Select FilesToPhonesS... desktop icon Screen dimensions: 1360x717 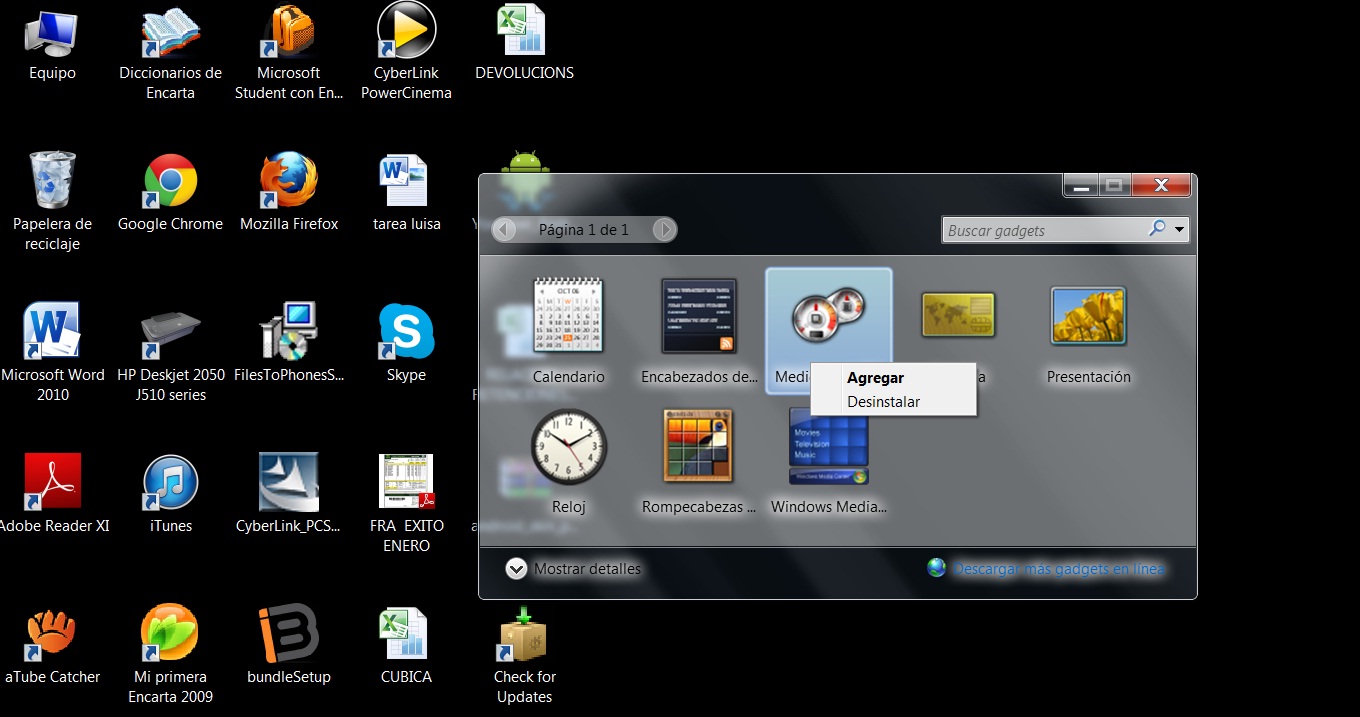pos(289,343)
